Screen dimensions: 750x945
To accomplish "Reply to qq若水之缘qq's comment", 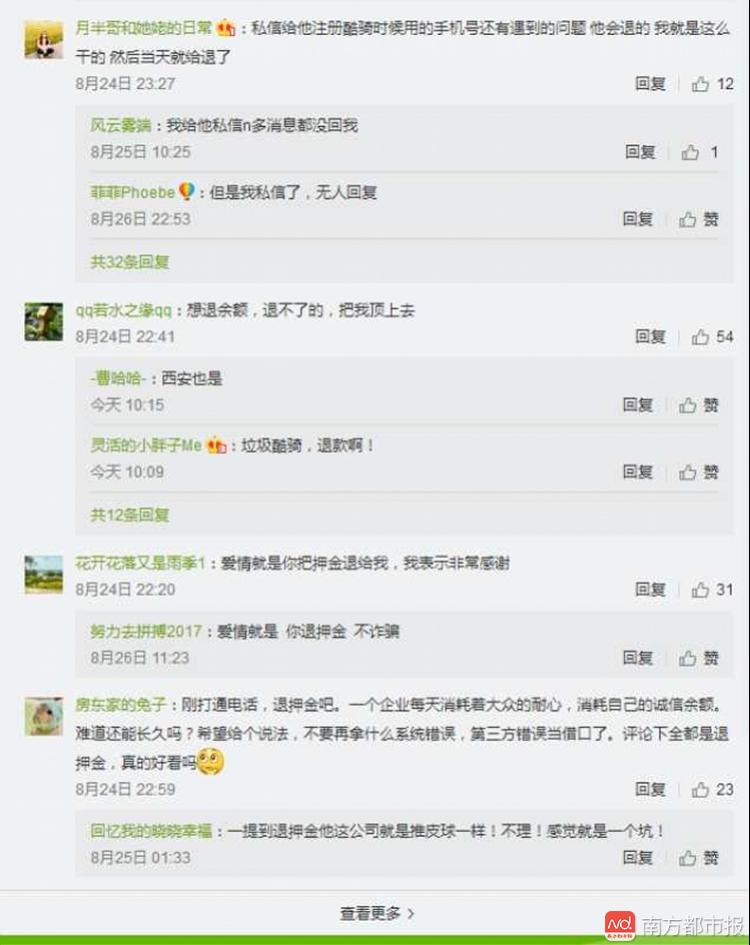I will click(x=650, y=336).
